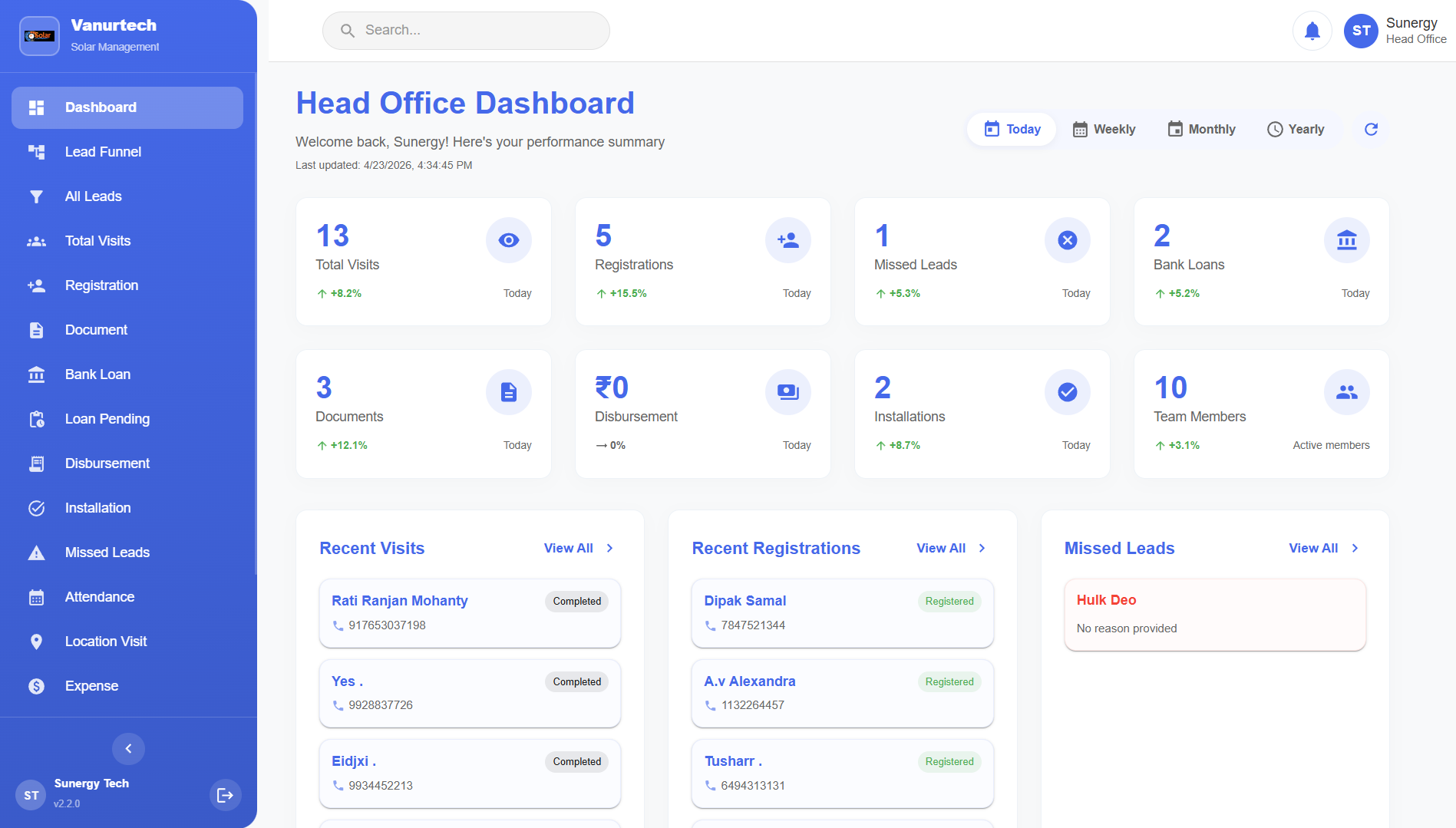Screen dimensions: 1456x828
Task: Click the Location Visit pin icon
Action: point(36,642)
